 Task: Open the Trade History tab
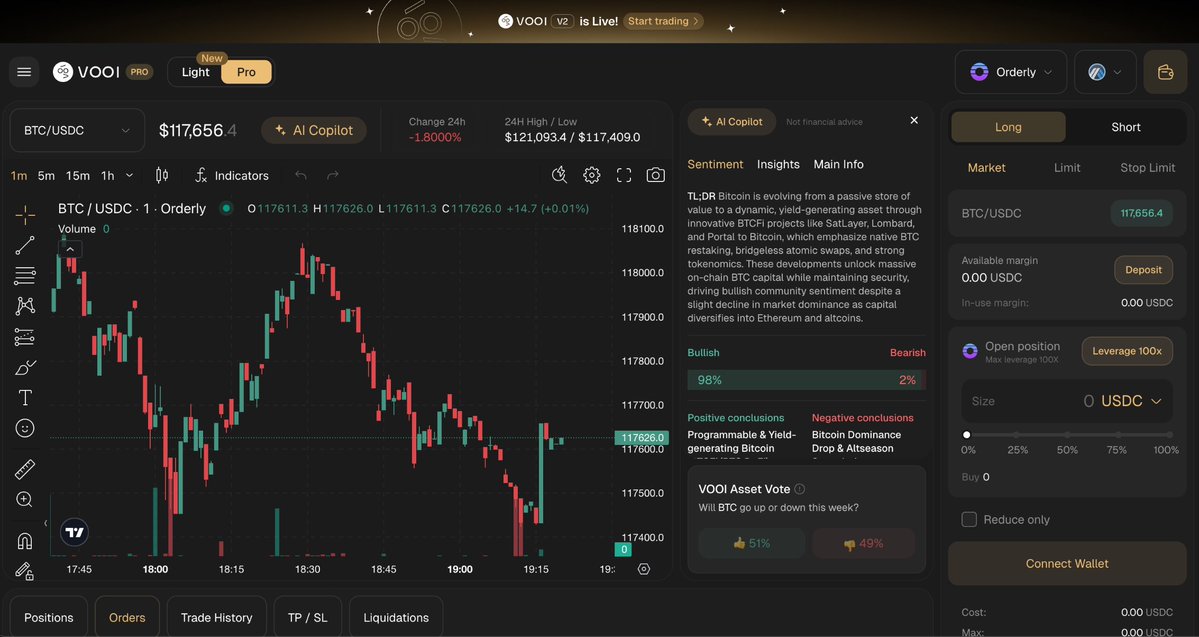(216, 617)
